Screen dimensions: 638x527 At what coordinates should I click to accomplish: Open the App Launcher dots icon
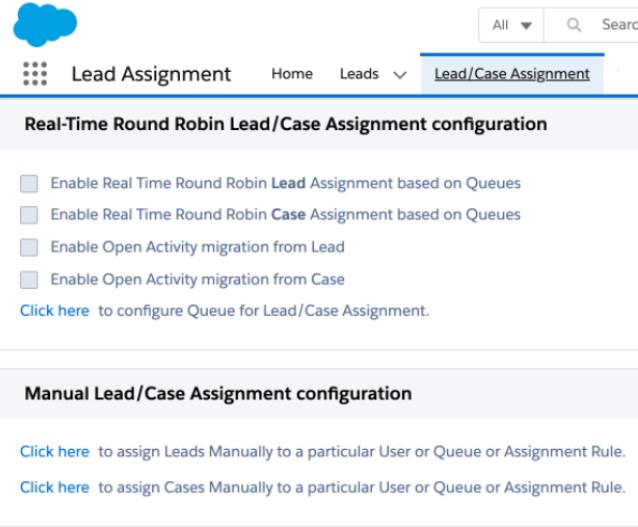tap(35, 74)
